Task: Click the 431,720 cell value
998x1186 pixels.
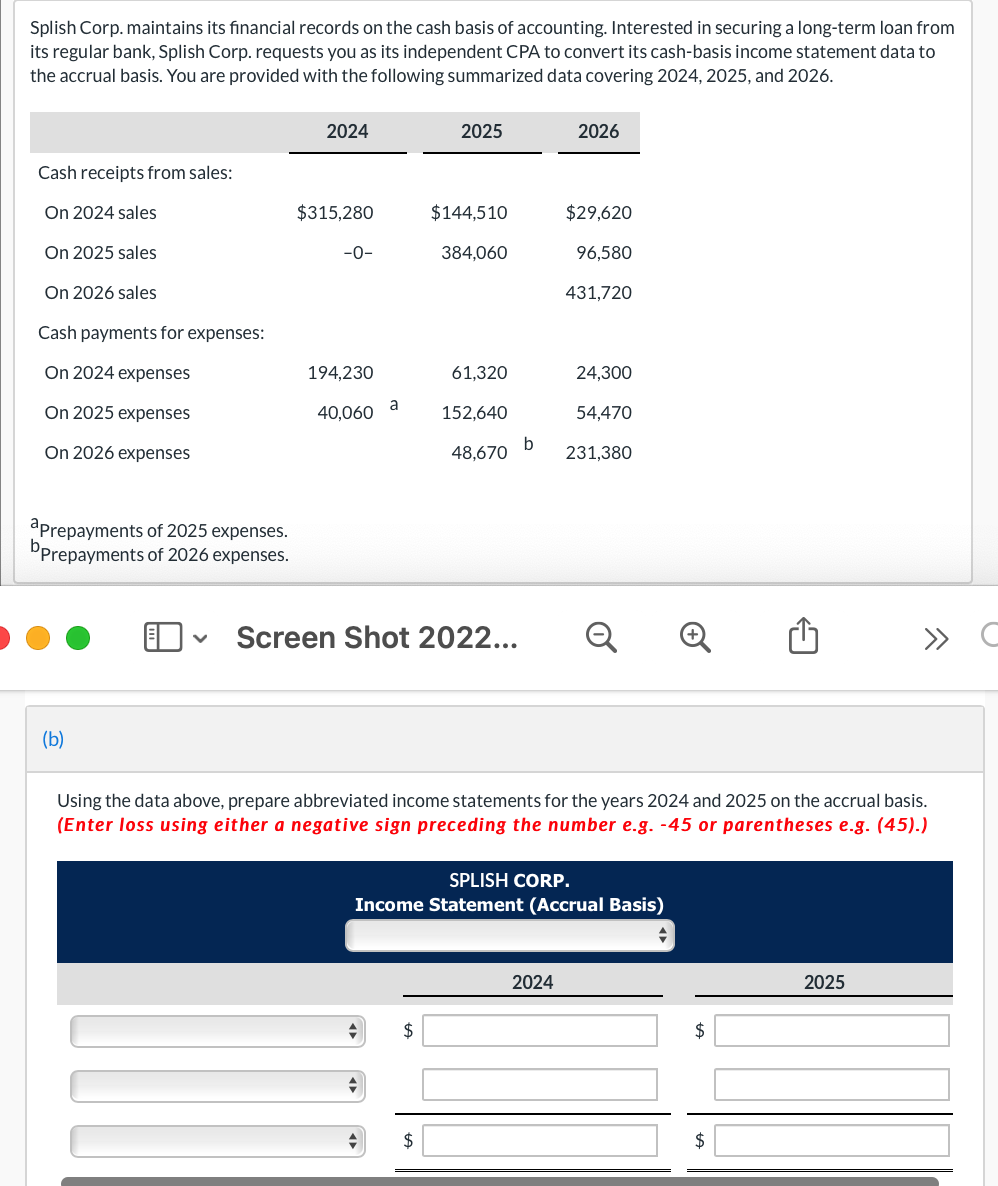Action: tap(598, 293)
